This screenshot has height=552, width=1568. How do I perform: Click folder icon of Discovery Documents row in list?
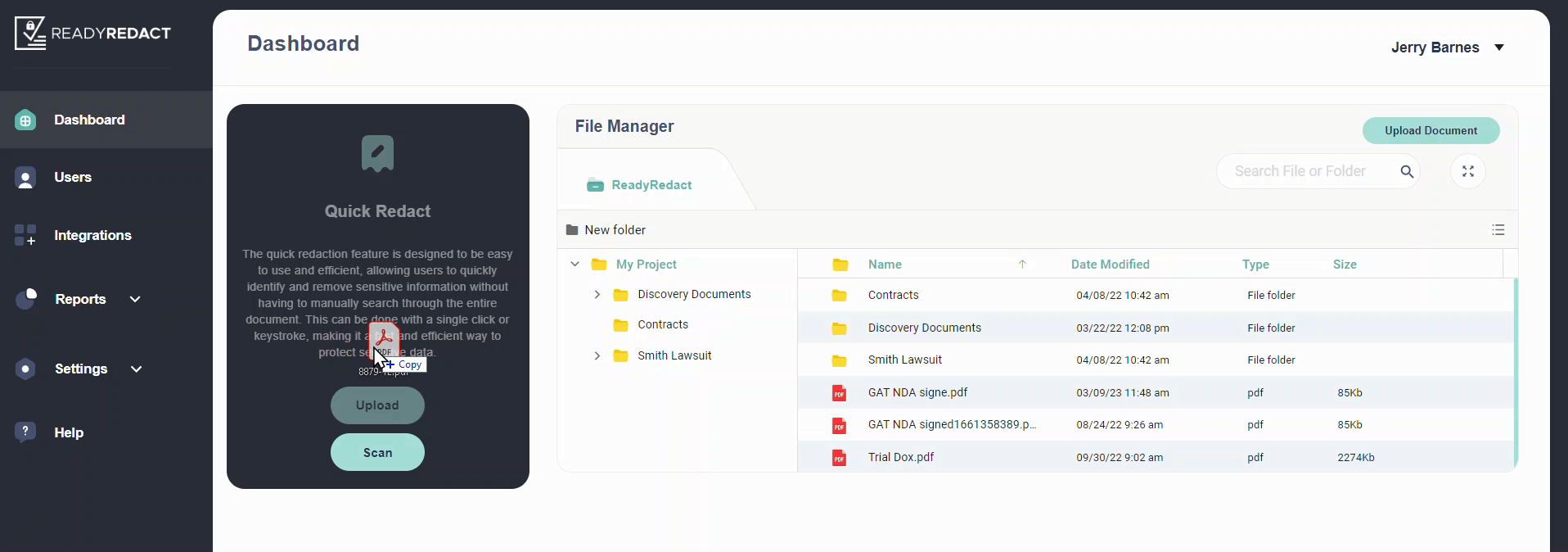click(839, 328)
